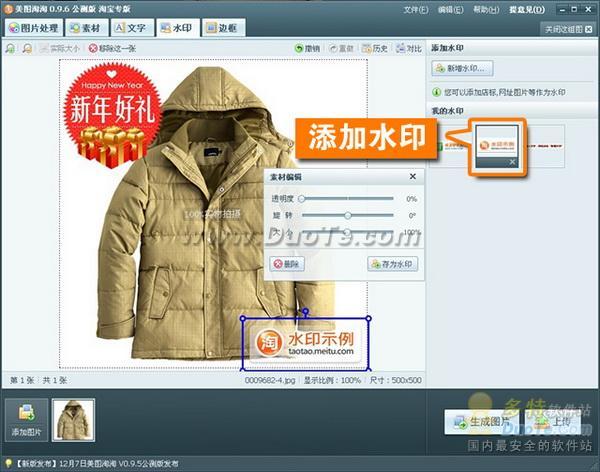
Task: Click the zoom in magnifier icon
Action: coord(11,48)
